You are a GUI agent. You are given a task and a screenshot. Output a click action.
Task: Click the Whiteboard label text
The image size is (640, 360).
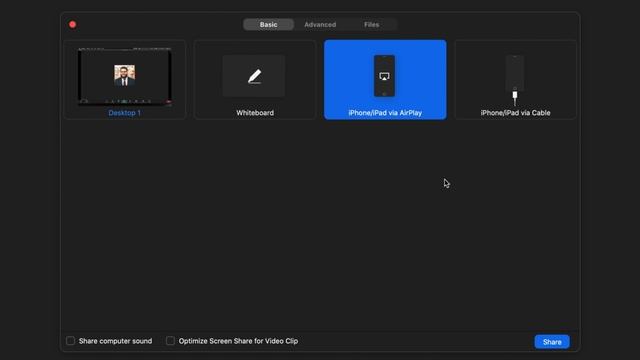[x=255, y=113]
